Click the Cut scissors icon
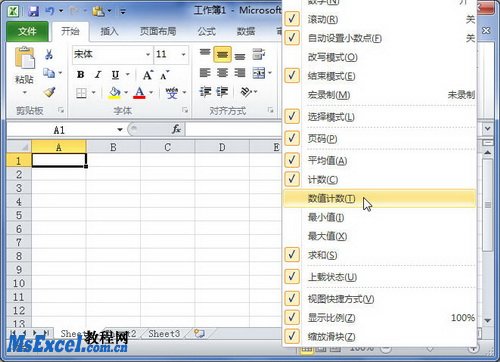 point(49,55)
